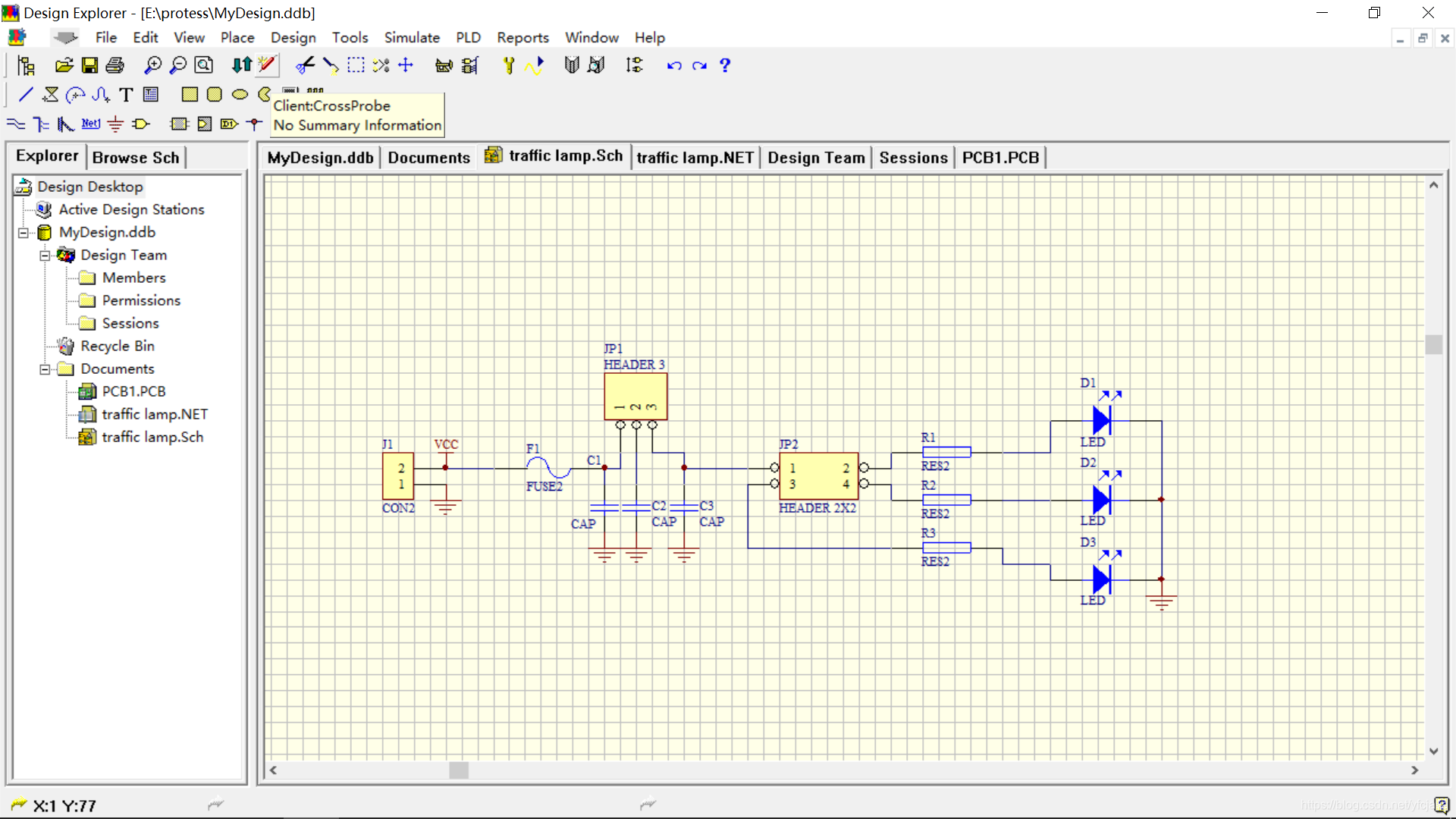1456x819 pixels.
Task: Collapse the Design Team tree node
Action: click(45, 256)
